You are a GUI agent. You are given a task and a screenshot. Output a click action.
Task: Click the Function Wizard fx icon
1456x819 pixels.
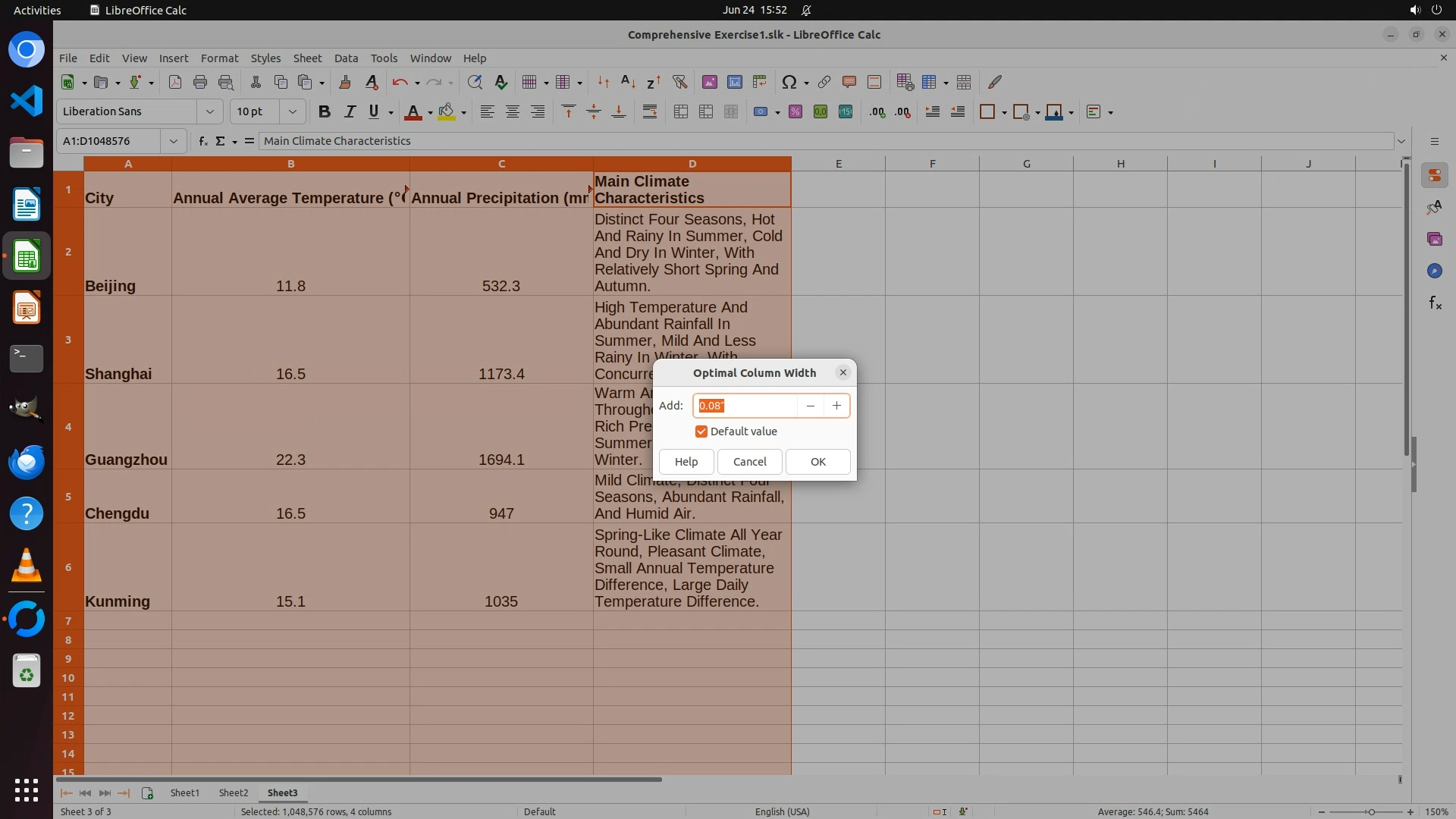(x=202, y=141)
